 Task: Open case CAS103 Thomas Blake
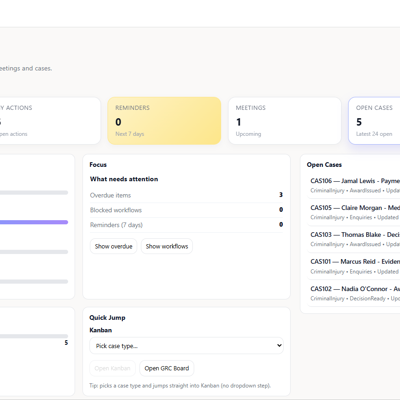[x=354, y=239]
